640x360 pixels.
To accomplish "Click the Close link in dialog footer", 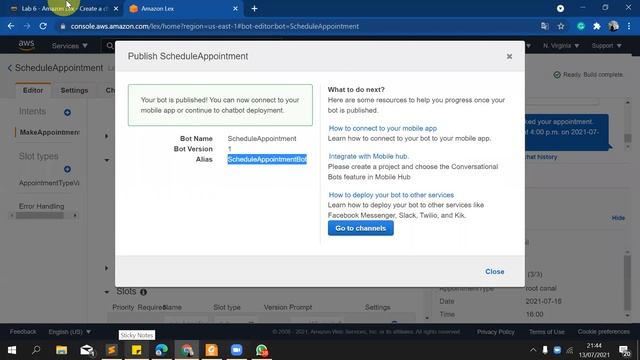I will [x=494, y=271].
